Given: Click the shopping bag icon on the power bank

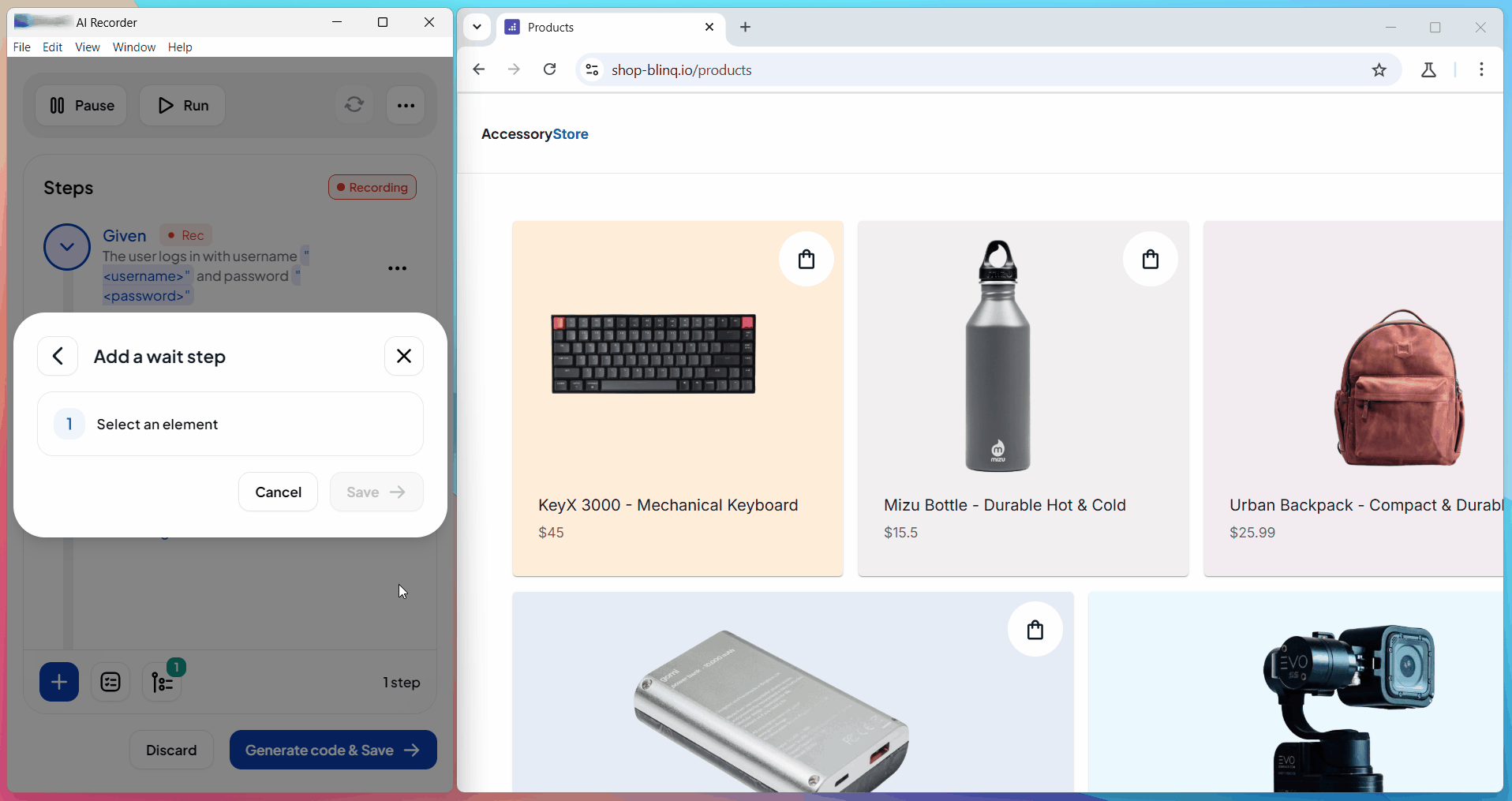Looking at the screenshot, I should click(x=1035, y=630).
